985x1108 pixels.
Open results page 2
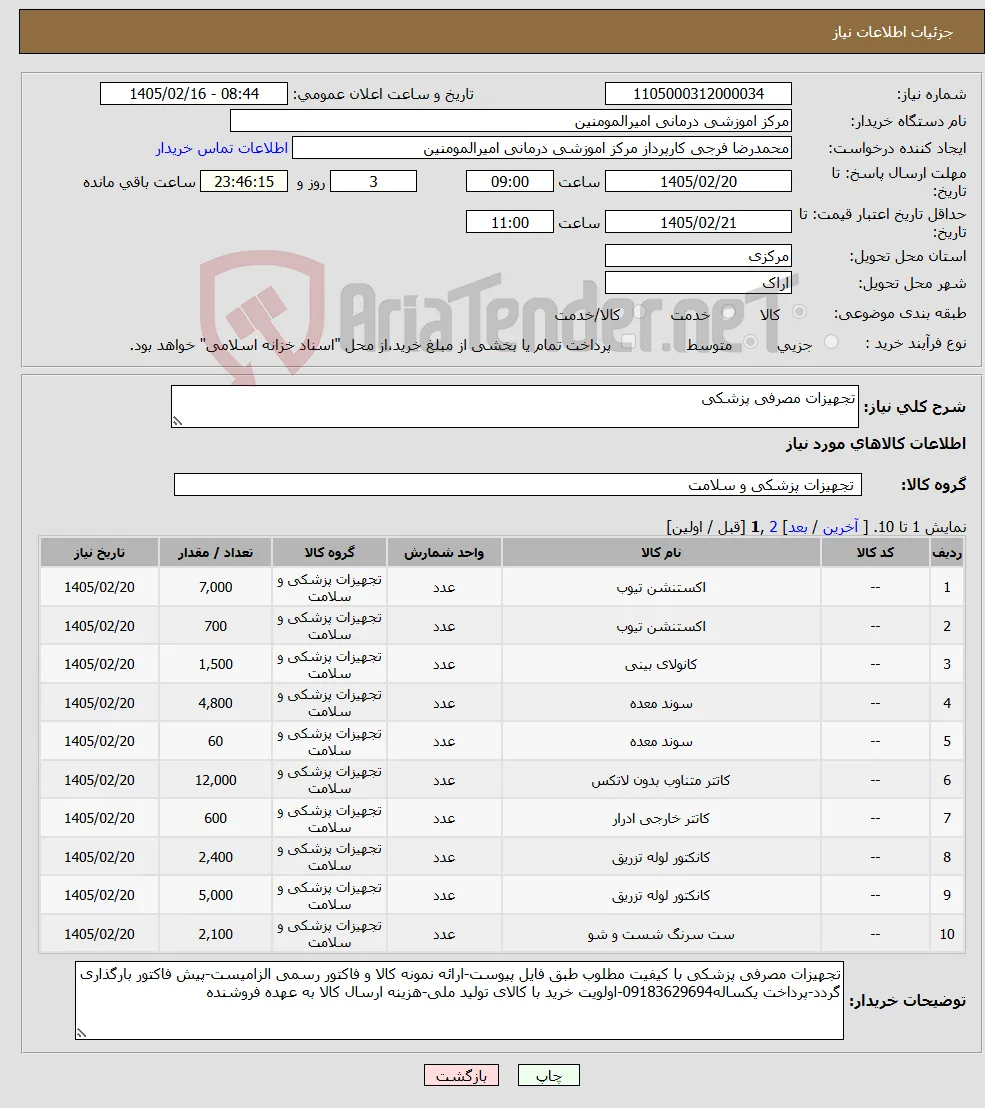tap(773, 527)
